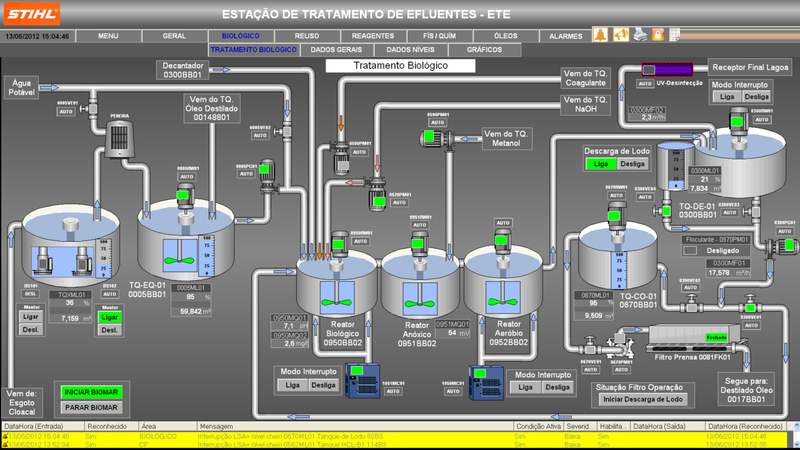Switch to DADOS GERAIS sub-tab
Image resolution: width=800 pixels, height=450 pixels.
click(x=336, y=50)
